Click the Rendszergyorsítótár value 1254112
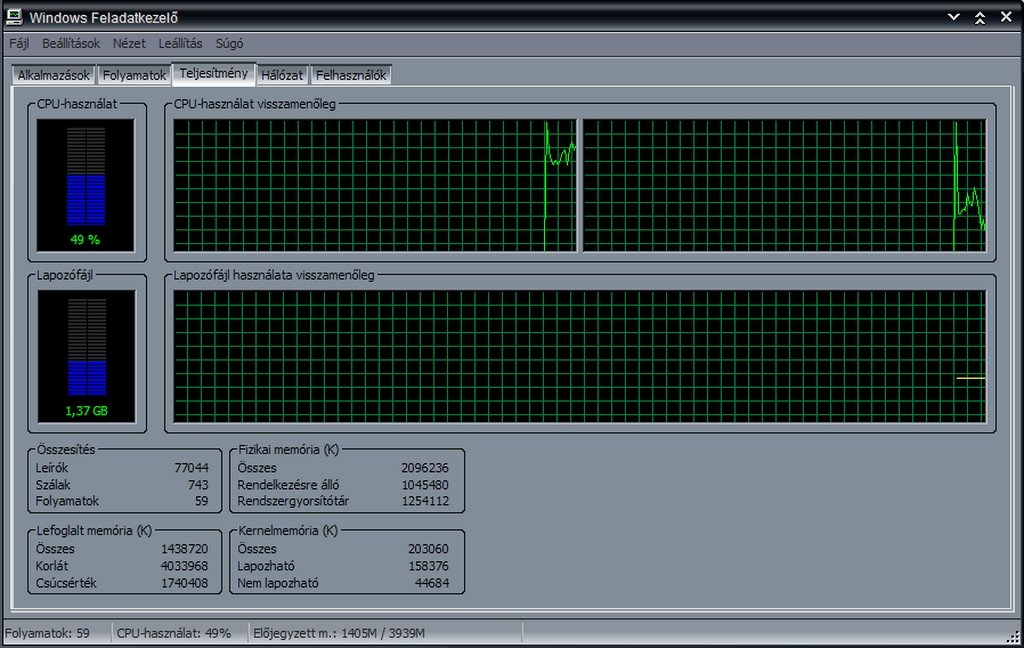The width and height of the screenshot is (1024, 648). click(x=424, y=501)
